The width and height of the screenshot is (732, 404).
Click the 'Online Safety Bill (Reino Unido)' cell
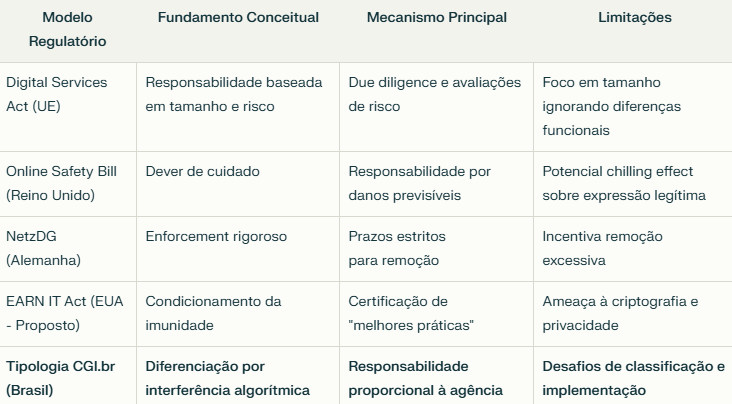tap(68, 184)
